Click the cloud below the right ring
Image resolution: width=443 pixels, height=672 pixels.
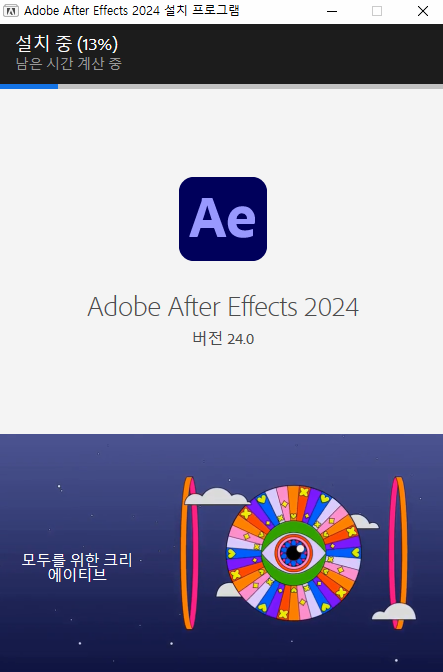click(394, 612)
